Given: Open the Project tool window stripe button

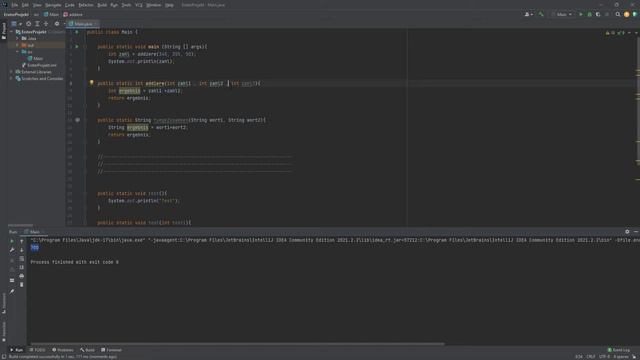Looking at the screenshot, I should click(x=4, y=31).
